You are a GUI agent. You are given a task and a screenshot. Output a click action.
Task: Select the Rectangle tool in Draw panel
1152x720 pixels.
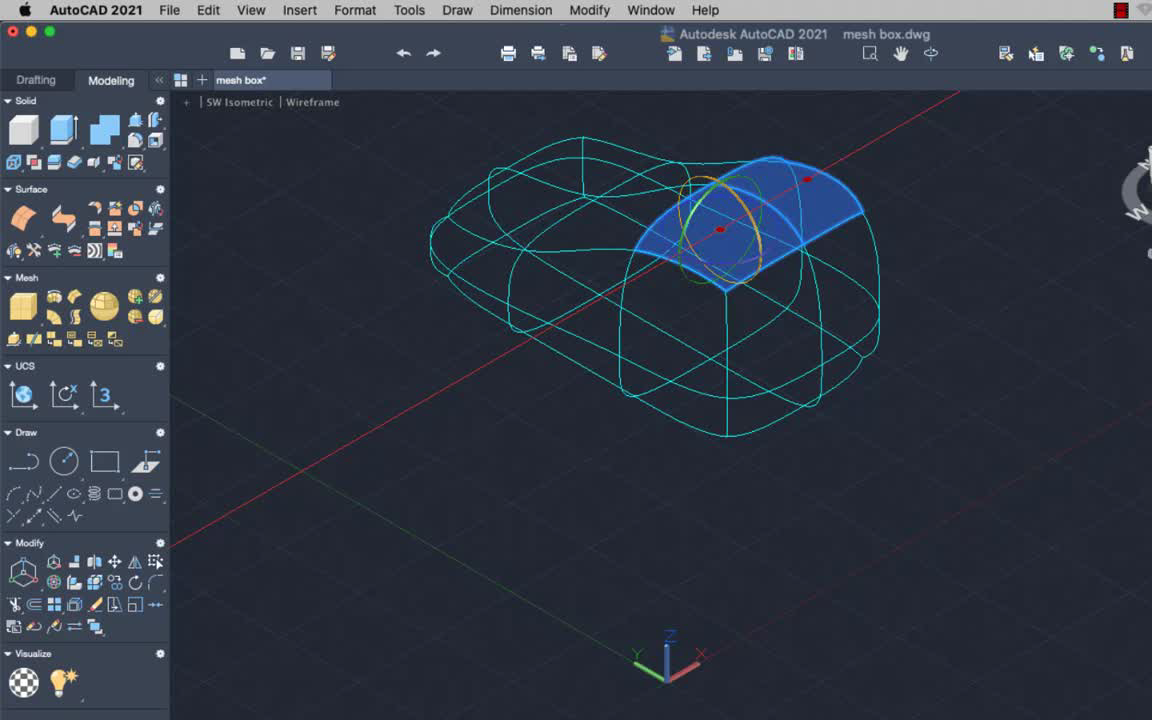(x=105, y=459)
